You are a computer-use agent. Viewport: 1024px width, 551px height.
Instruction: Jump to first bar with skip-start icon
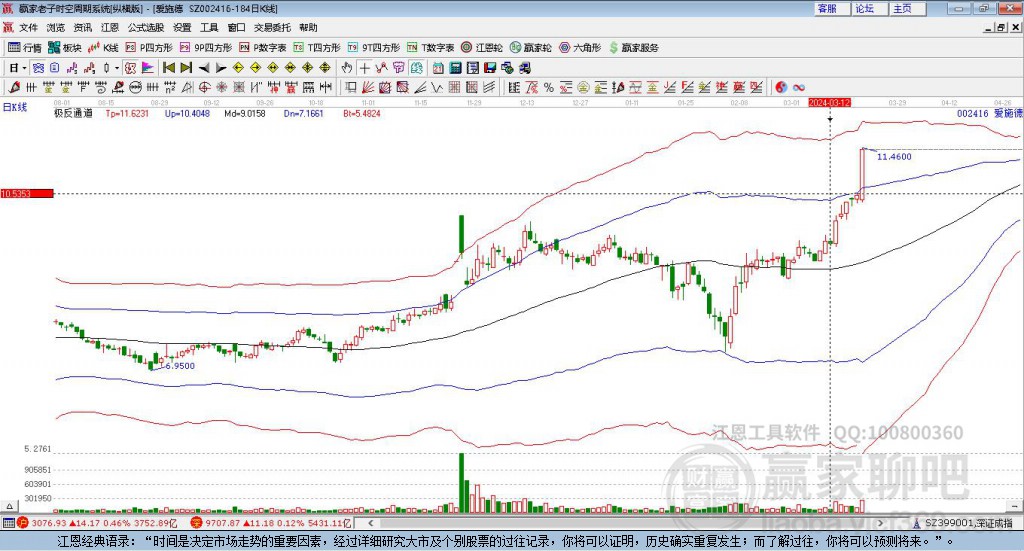tap(169, 68)
